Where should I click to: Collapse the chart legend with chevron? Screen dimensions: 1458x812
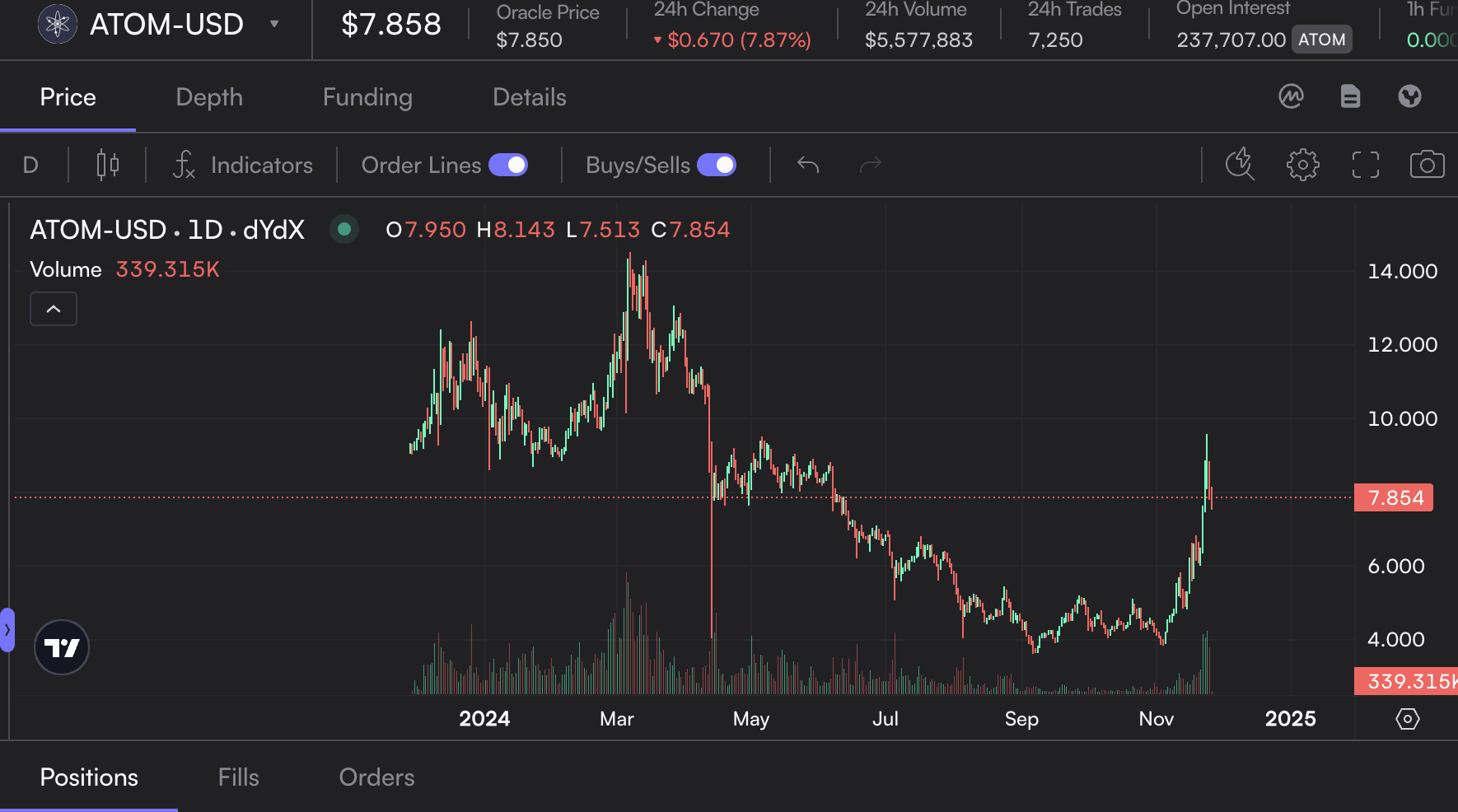(x=54, y=309)
